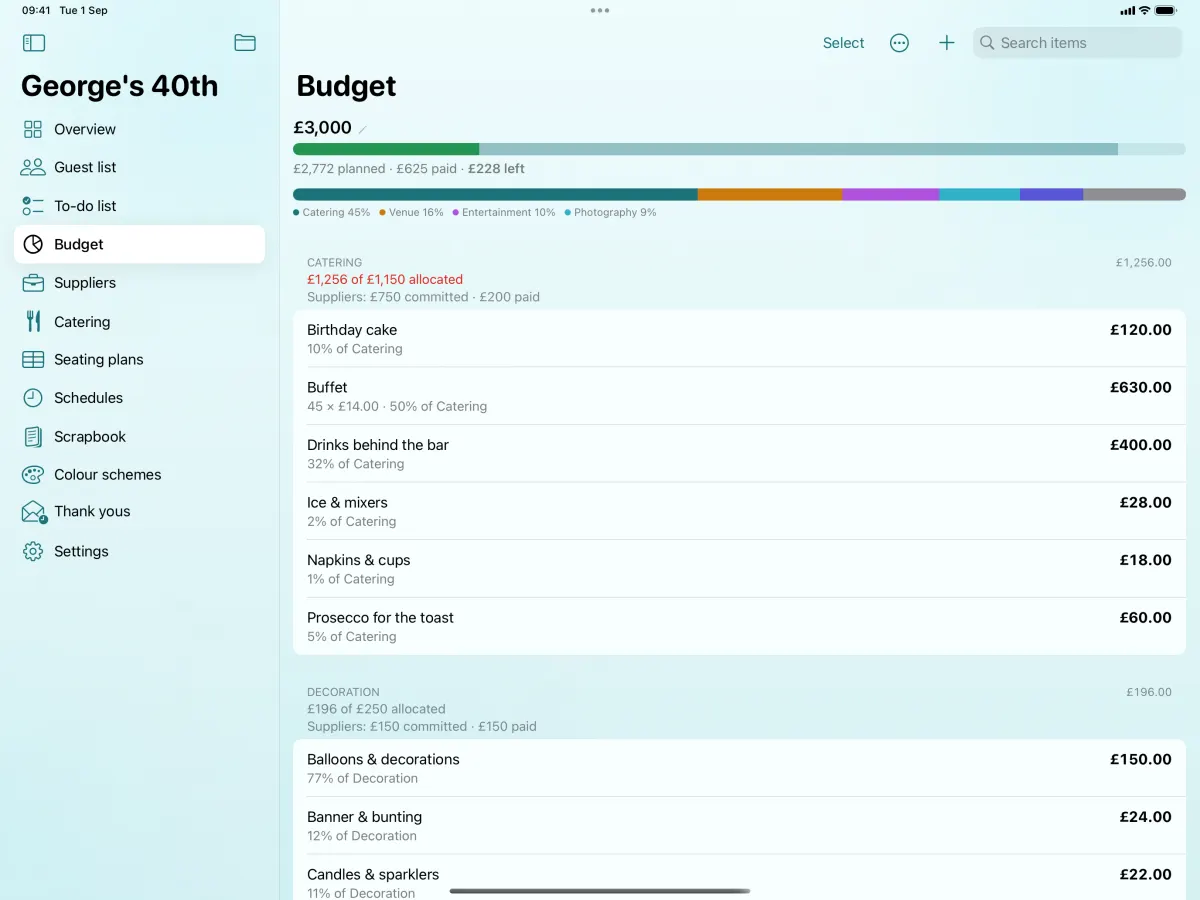Click the teal Catering segment of category bar
Screen dimensions: 1200x900
pos(495,194)
